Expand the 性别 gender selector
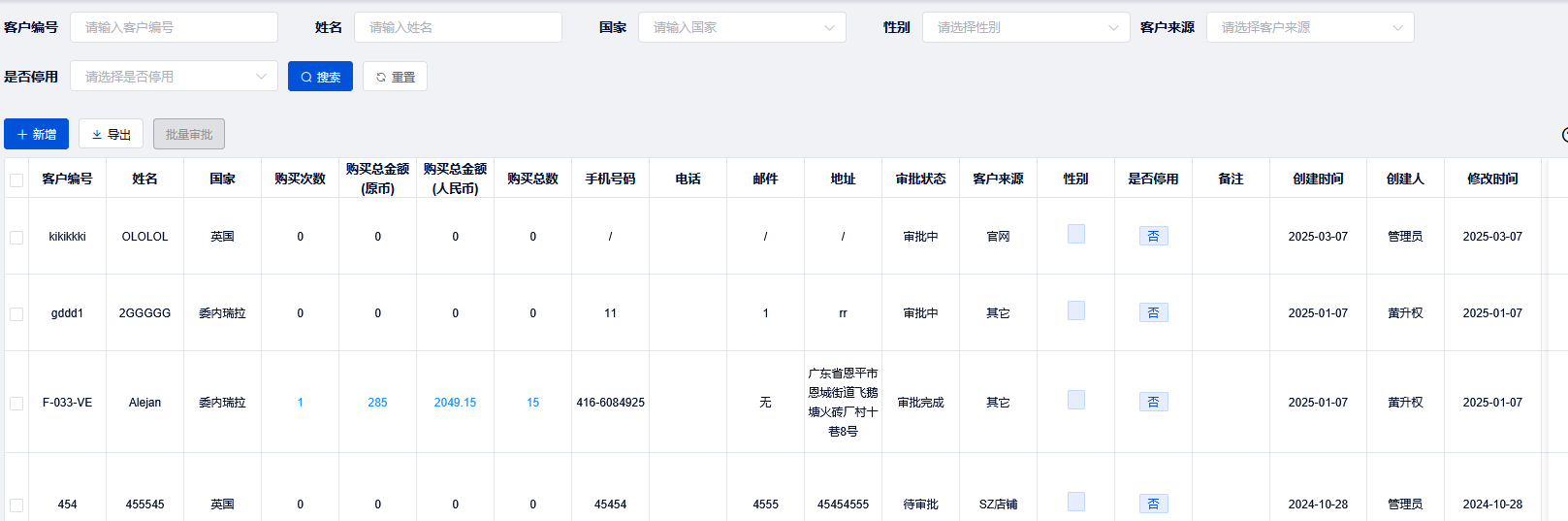1568x521 pixels. 1026,27
